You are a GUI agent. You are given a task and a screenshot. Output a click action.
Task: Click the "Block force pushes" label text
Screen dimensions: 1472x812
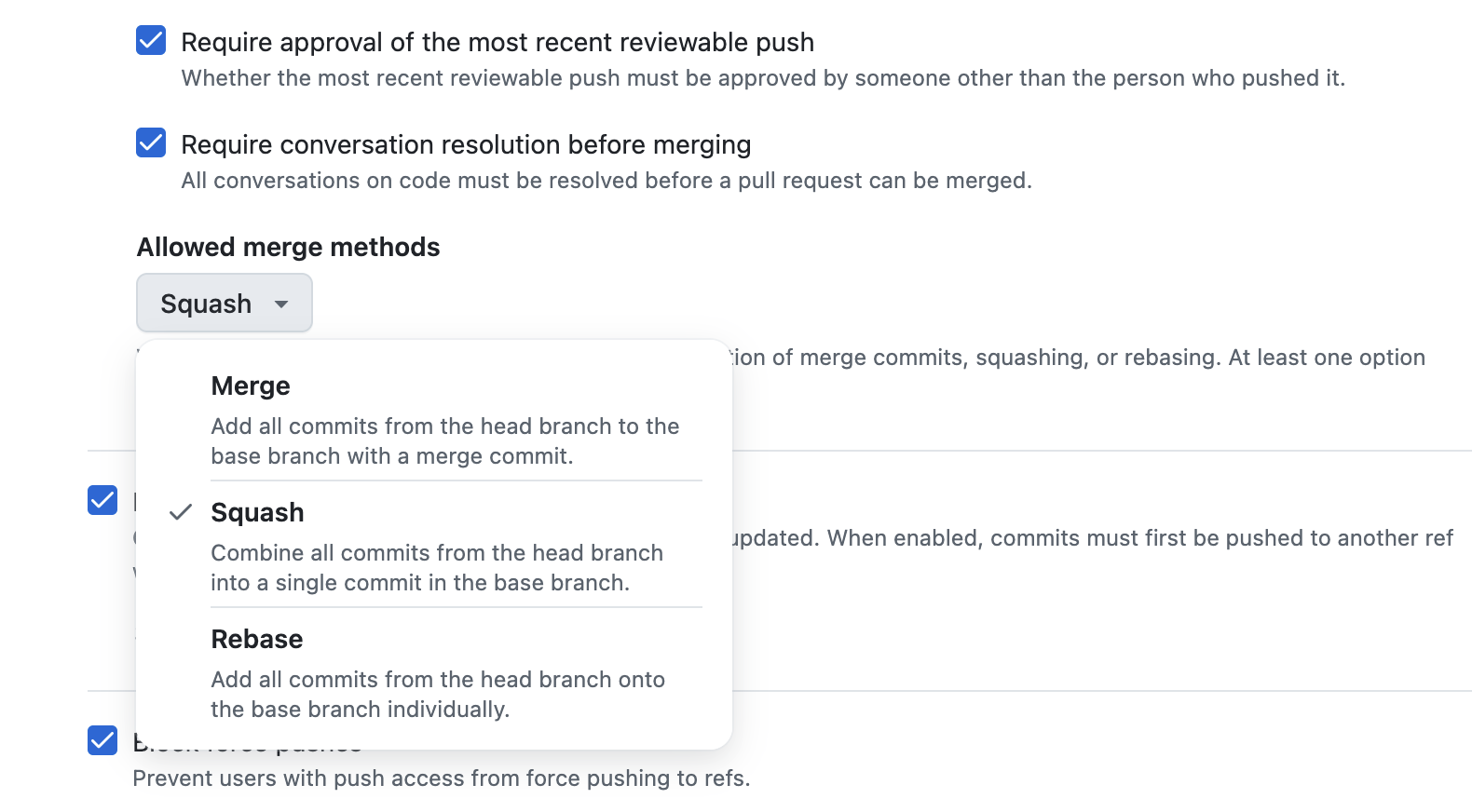247,742
